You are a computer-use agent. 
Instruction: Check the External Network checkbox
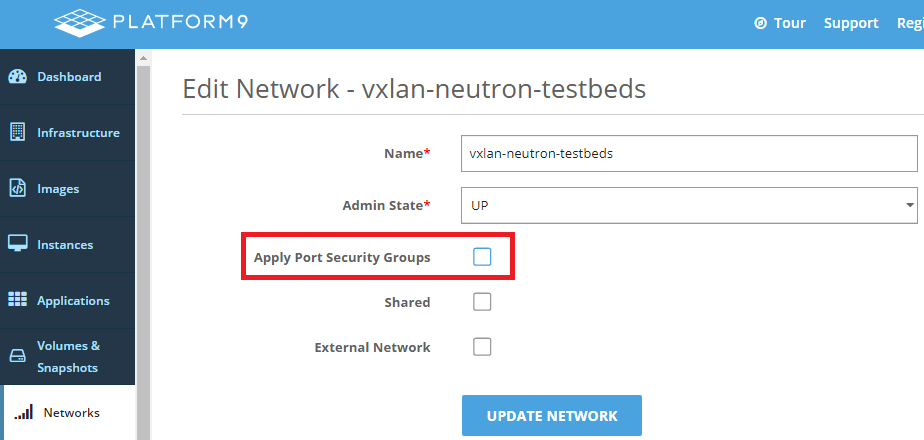pos(482,347)
